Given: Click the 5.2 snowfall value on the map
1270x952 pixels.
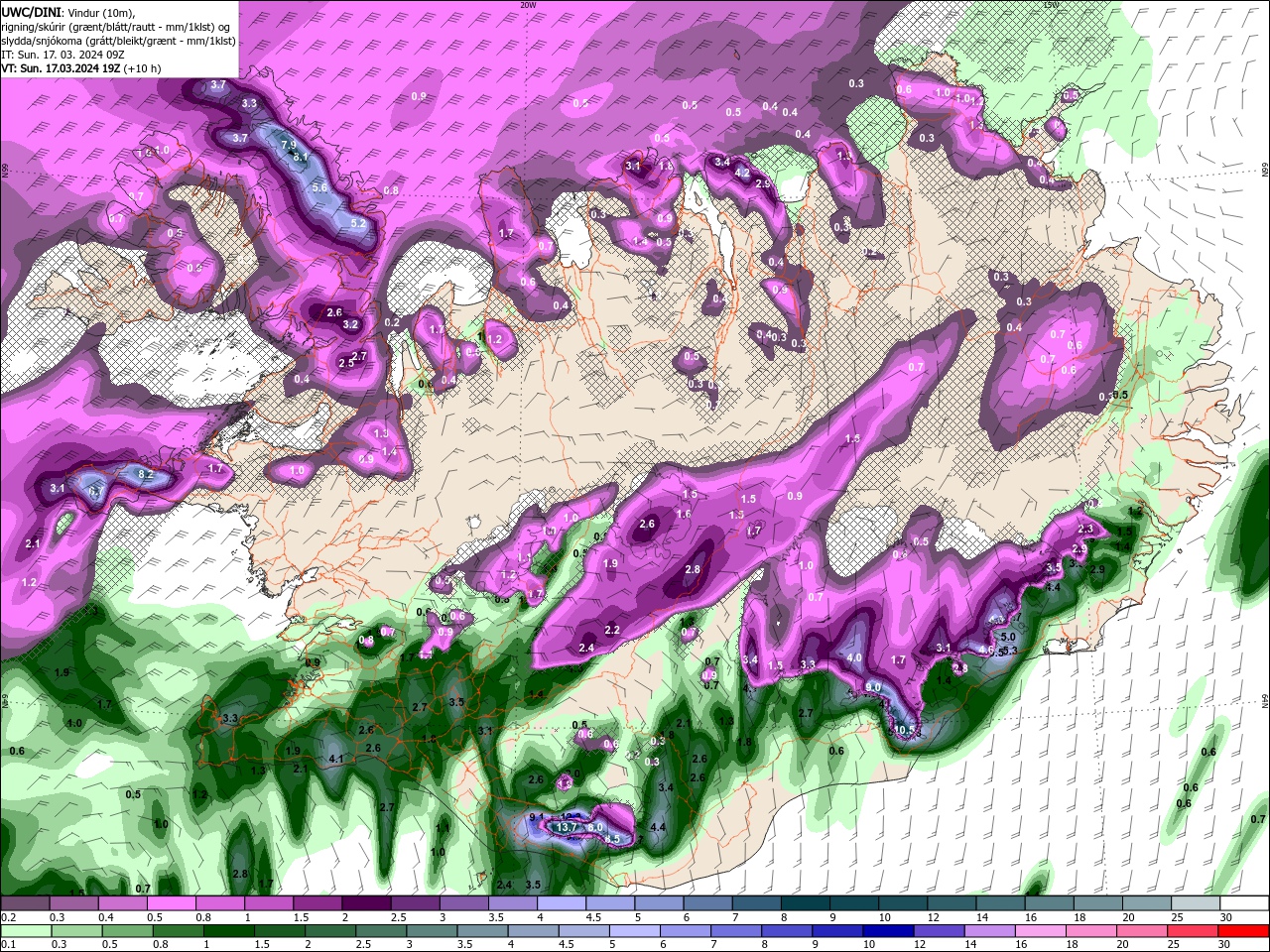Looking at the screenshot, I should 358,224.
